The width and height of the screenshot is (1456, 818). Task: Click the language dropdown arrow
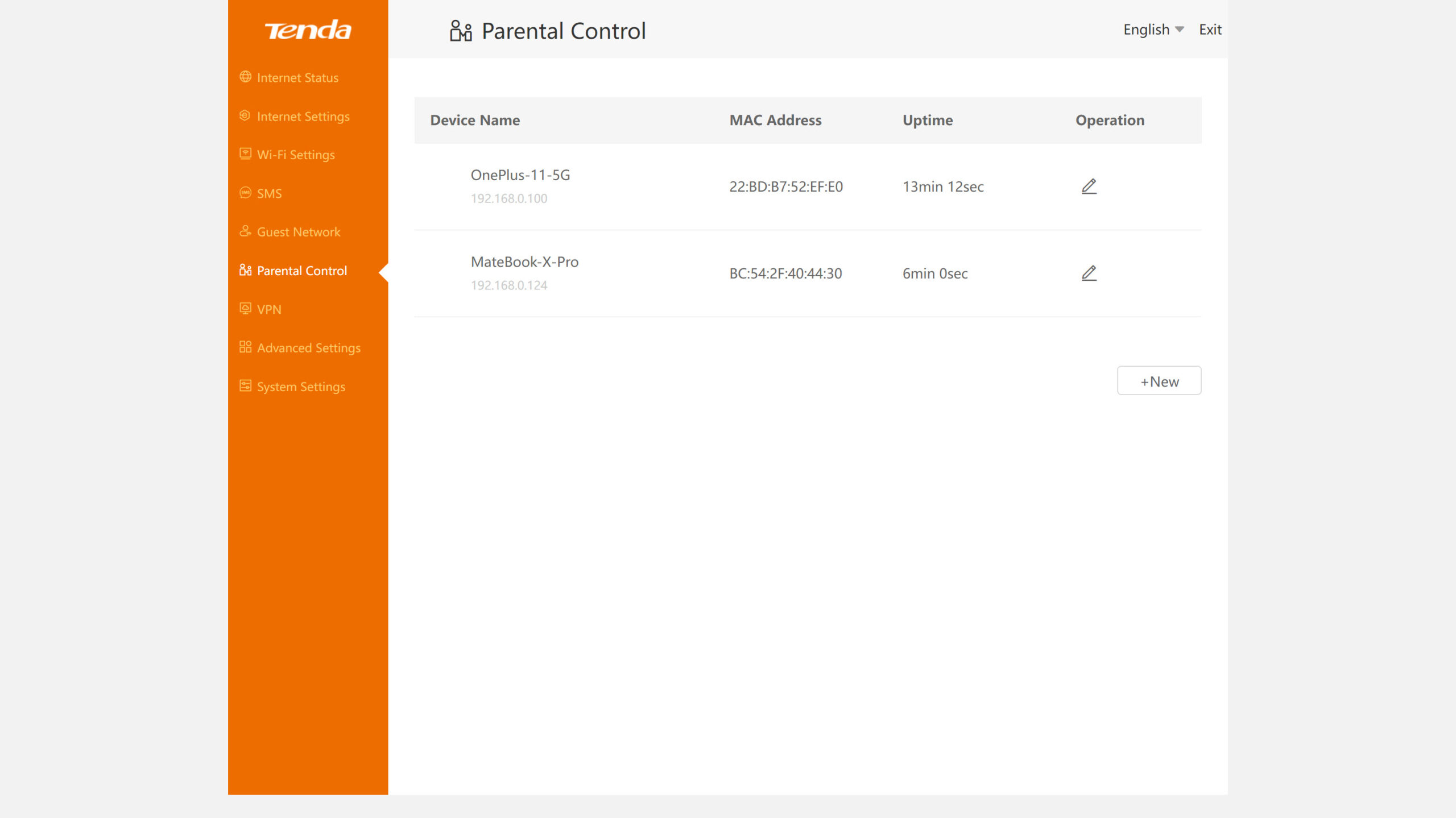click(1180, 30)
